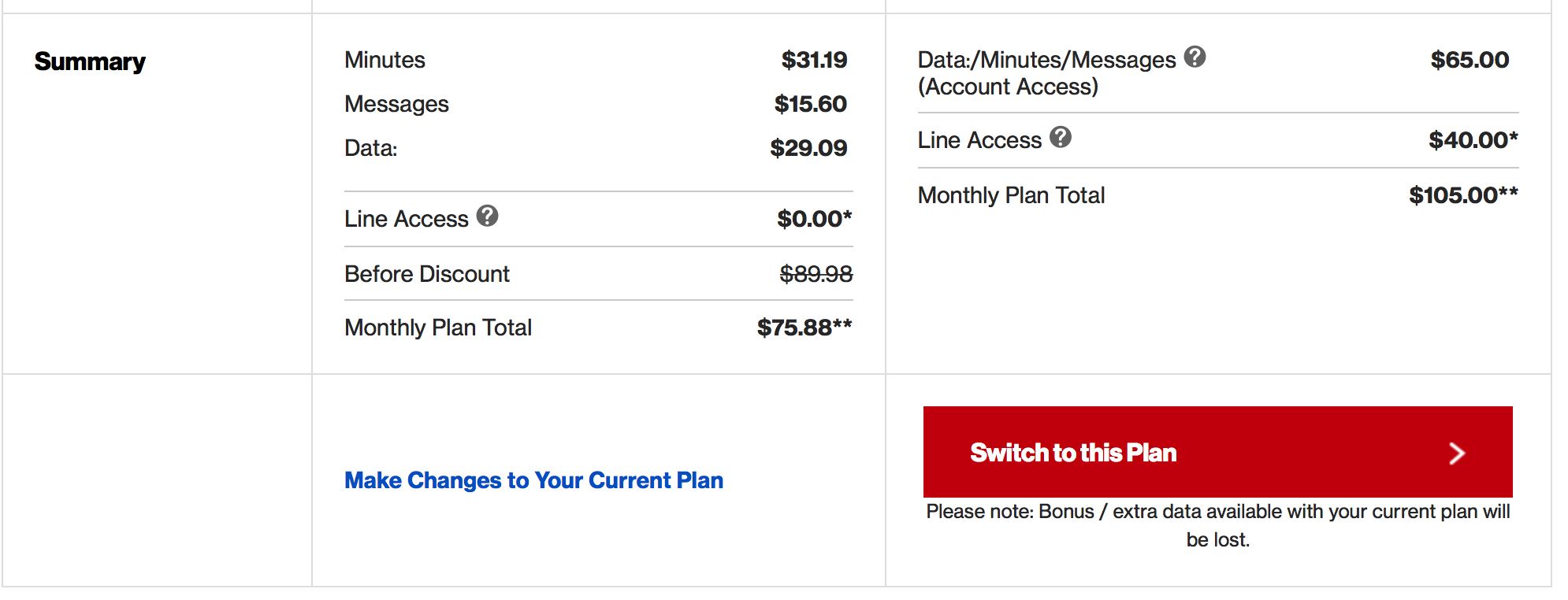Click the $40.00 Line Access price
The image size is (1568, 600).
(1473, 140)
